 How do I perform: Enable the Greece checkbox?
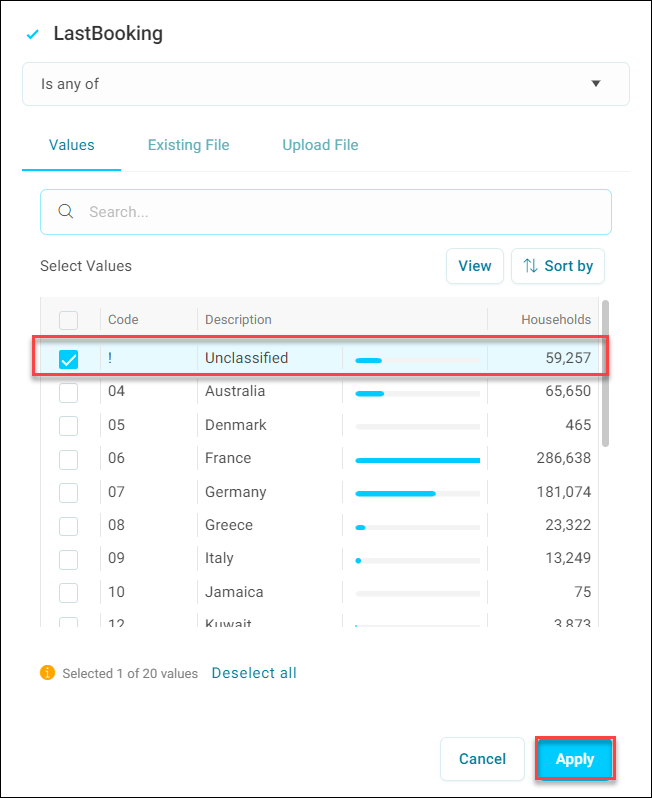pos(69,526)
